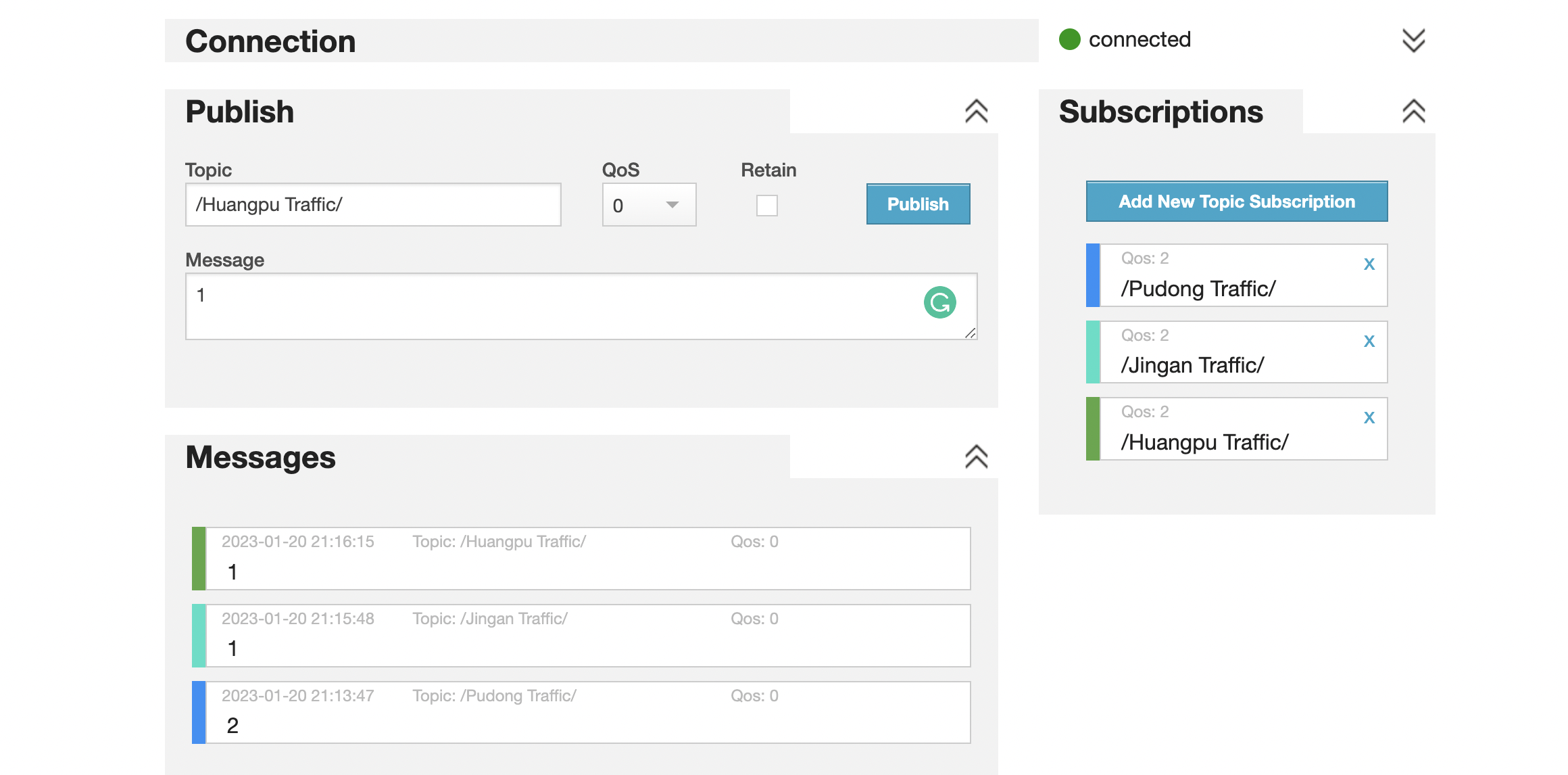Click the green color bar of Huangpu subscription
The width and height of the screenshot is (1568, 775).
(x=1093, y=429)
